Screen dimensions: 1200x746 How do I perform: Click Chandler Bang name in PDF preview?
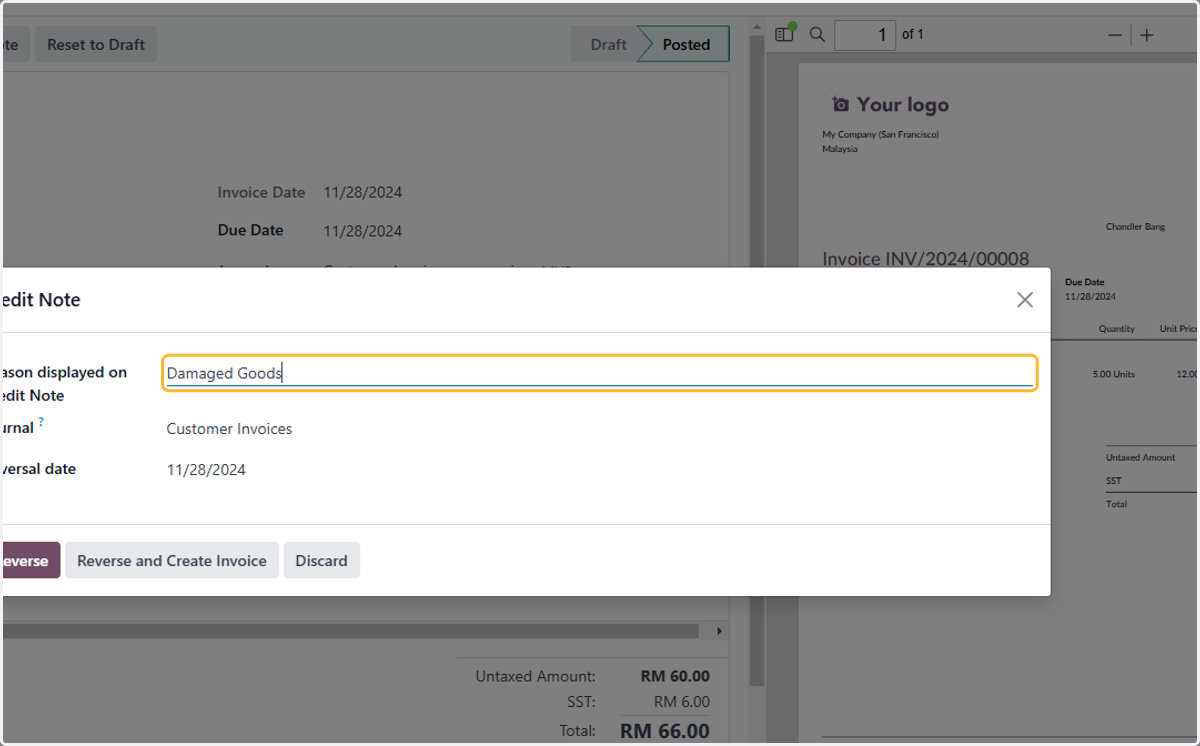1135,227
